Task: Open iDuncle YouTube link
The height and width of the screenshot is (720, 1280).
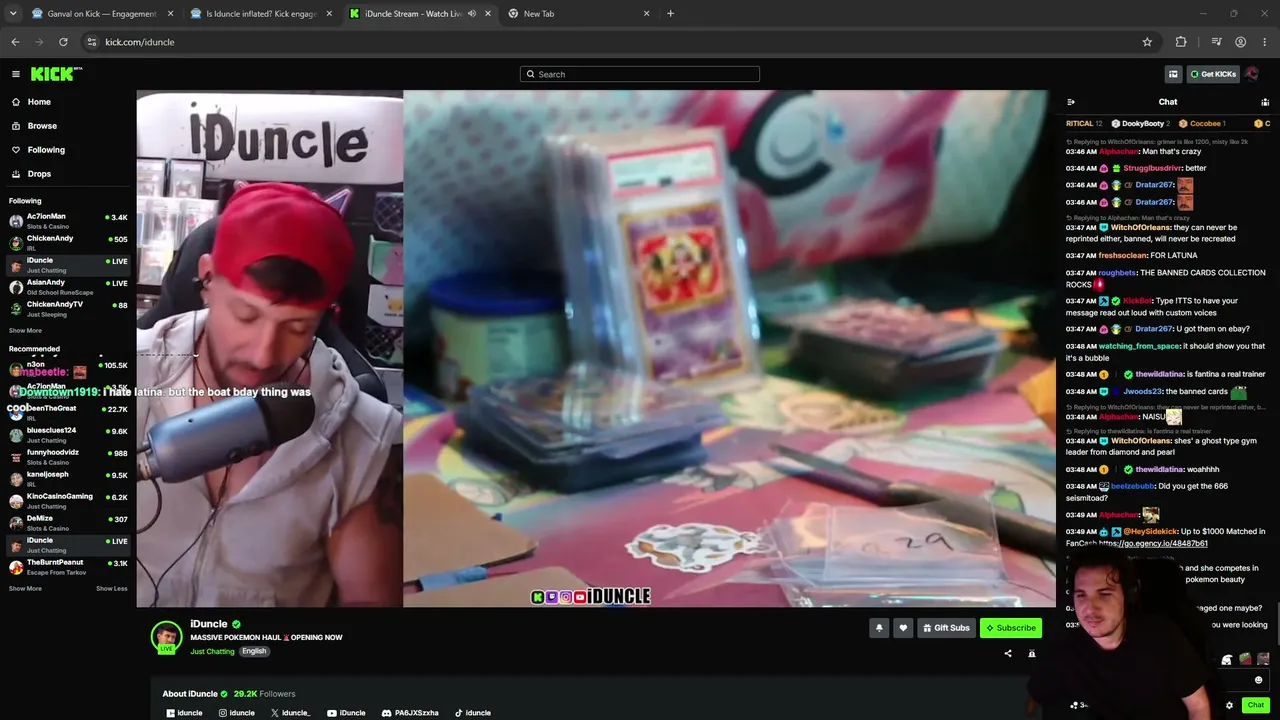Action: [346, 713]
